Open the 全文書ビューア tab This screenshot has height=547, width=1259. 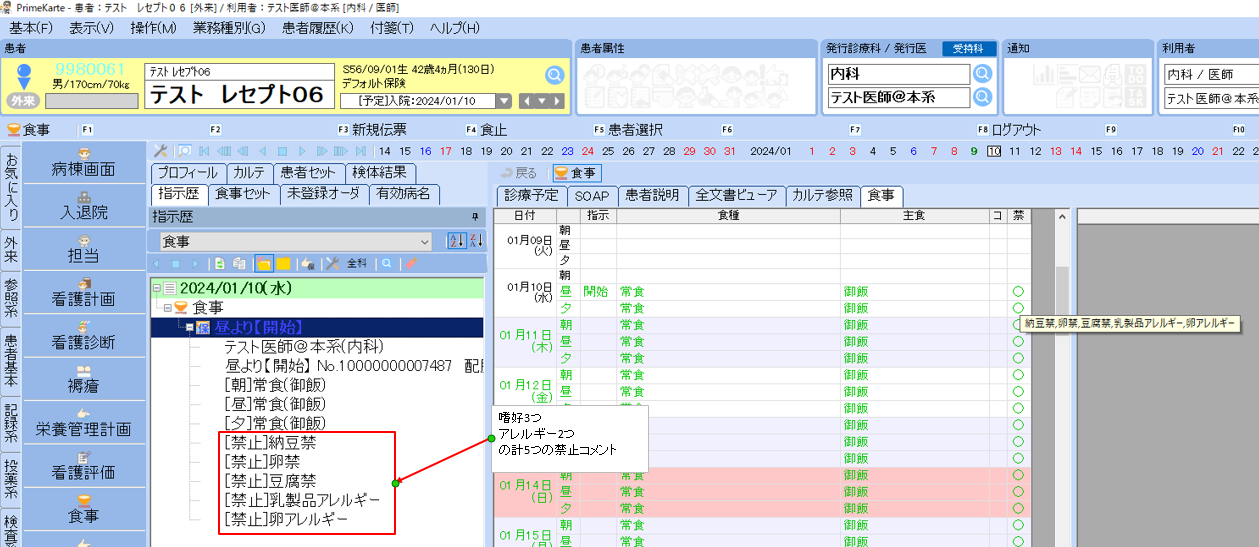click(x=737, y=195)
